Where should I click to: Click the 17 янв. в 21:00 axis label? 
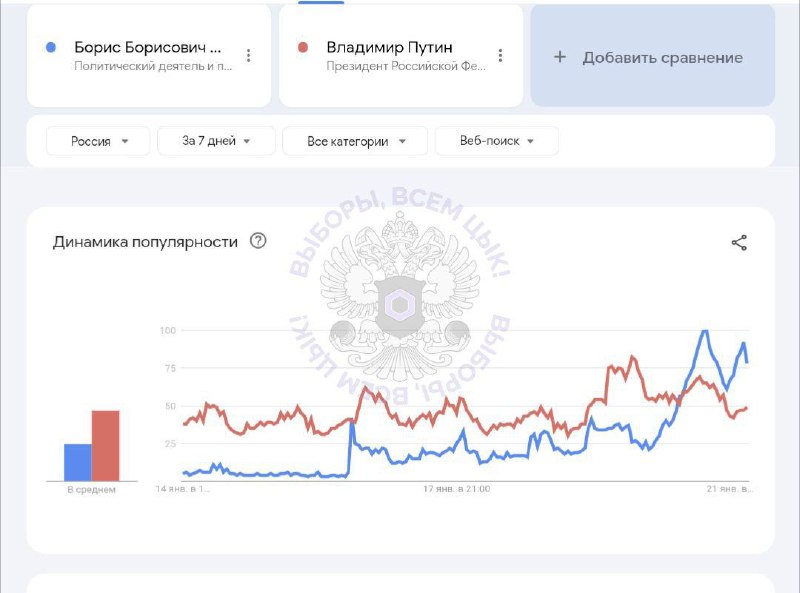[x=457, y=489]
